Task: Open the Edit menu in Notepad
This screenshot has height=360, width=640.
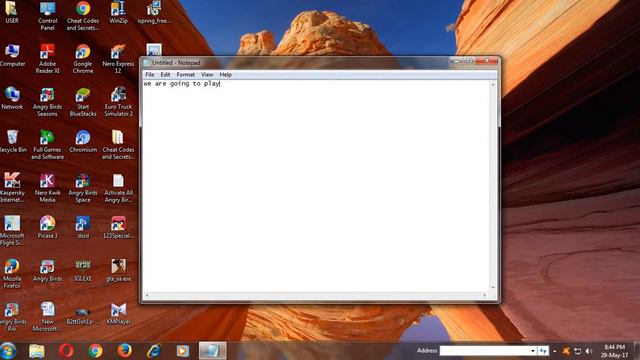Action: coord(165,75)
